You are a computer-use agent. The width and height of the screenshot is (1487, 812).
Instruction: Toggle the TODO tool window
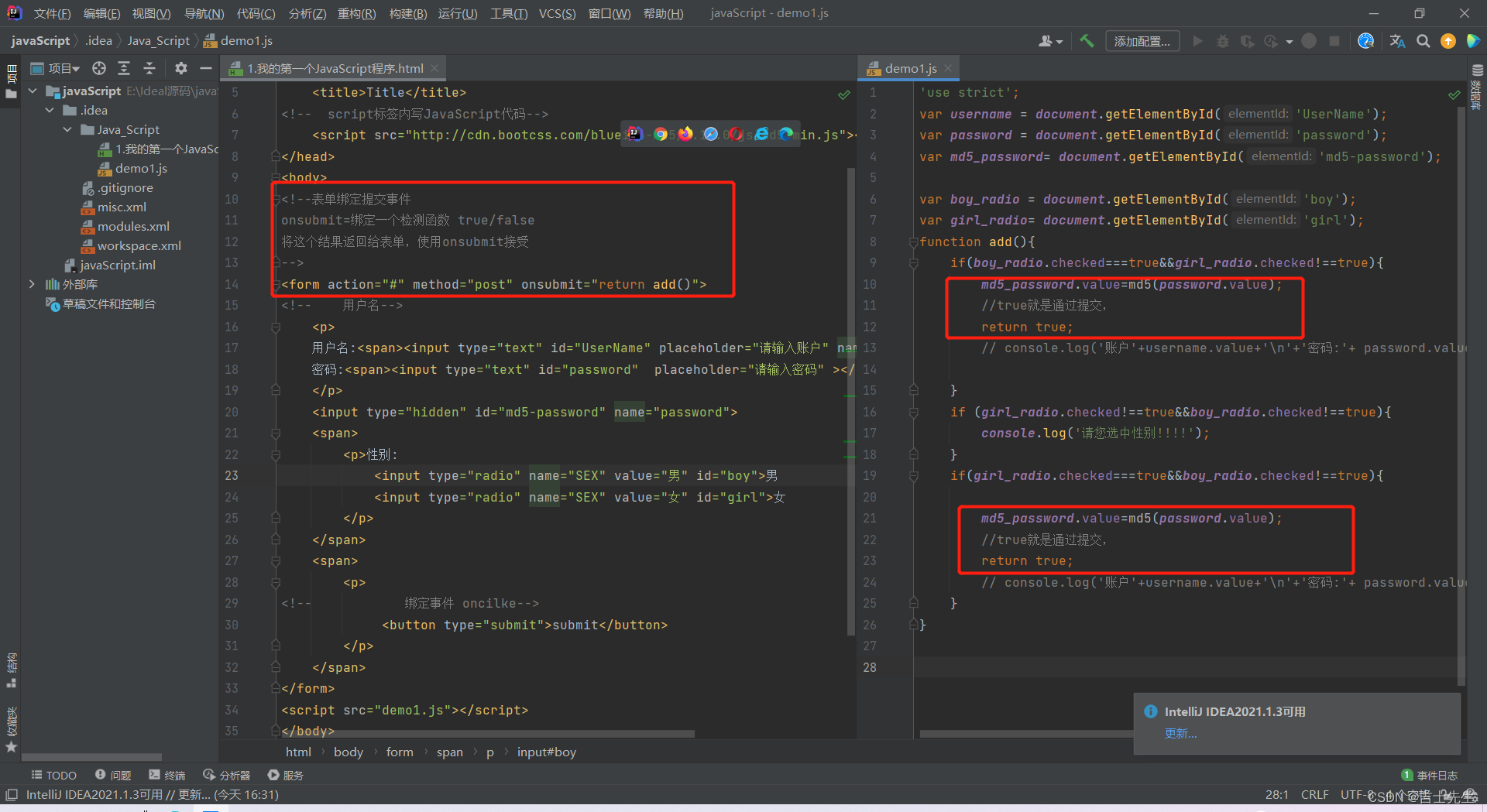pos(53,775)
